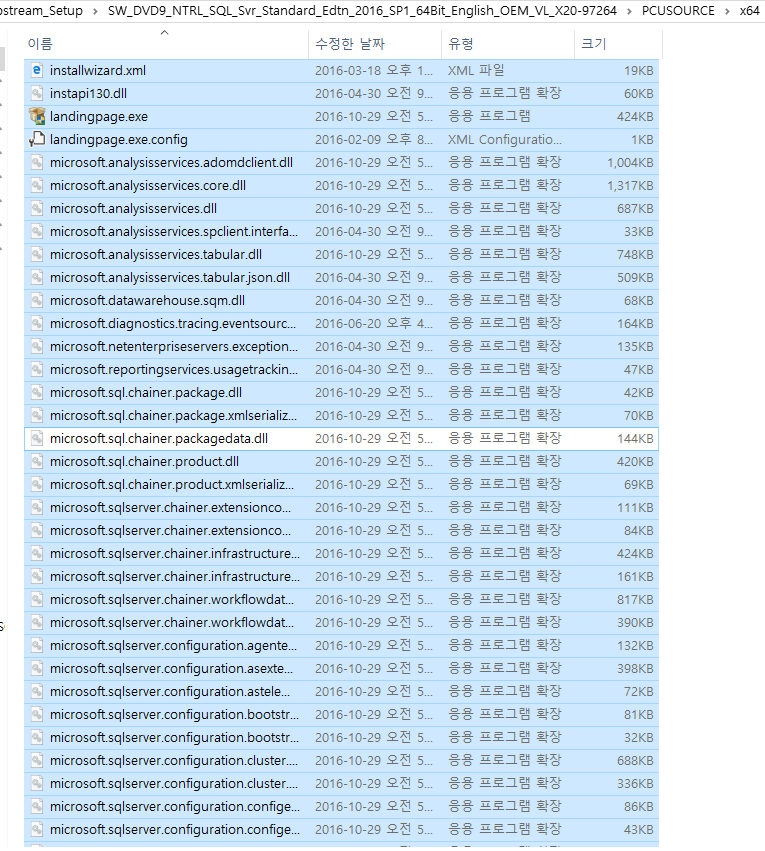The image size is (765, 851).
Task: Click the XML Configuratio... type cell
Action: pos(505,139)
